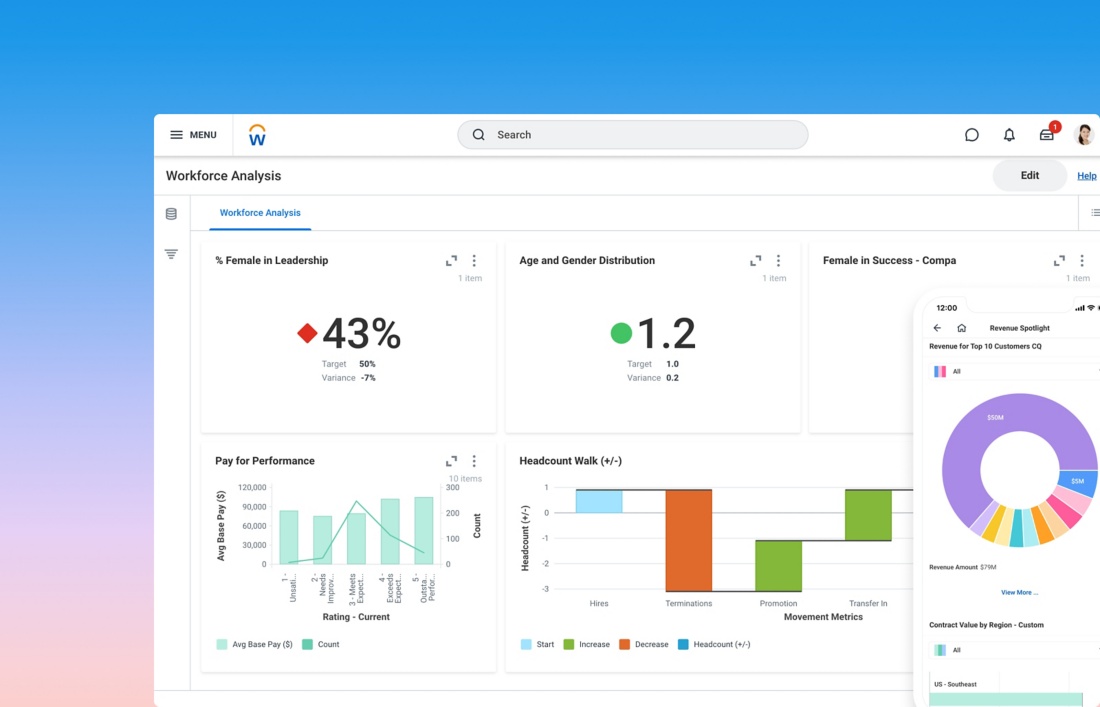Open the data source icon in sidebar

click(x=171, y=214)
